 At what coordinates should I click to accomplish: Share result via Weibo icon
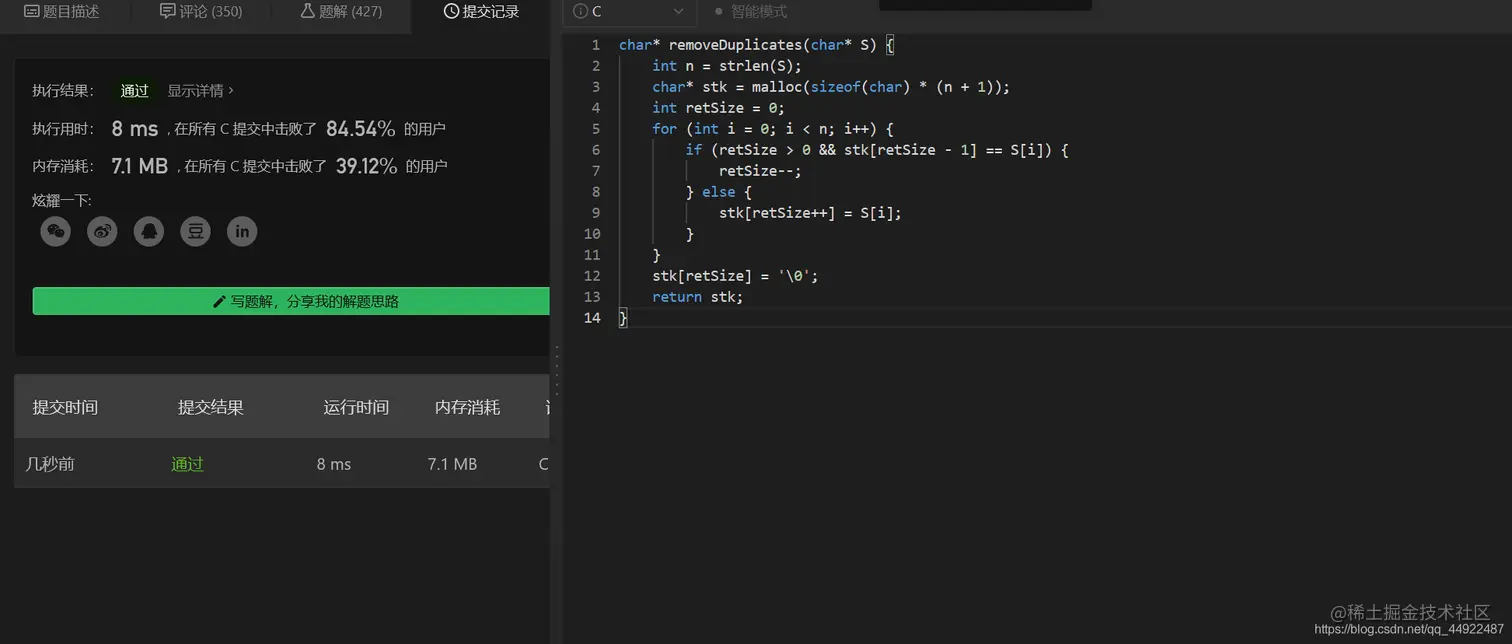tap(102, 232)
